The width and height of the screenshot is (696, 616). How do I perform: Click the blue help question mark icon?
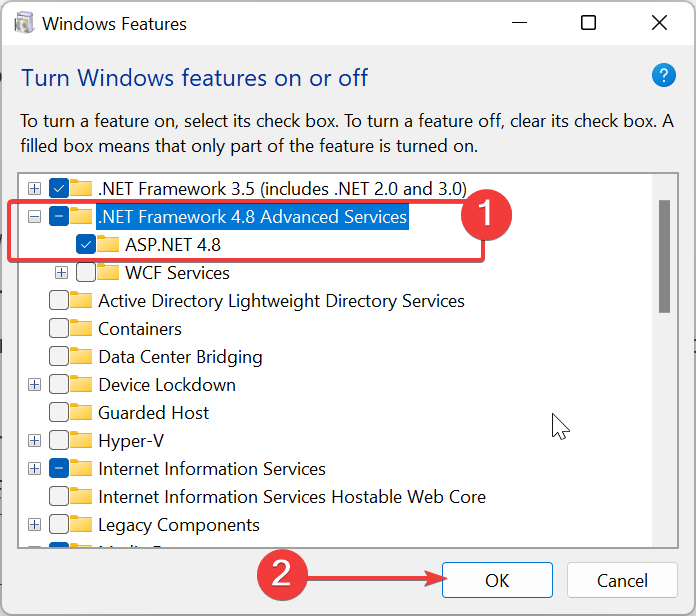coord(664,76)
